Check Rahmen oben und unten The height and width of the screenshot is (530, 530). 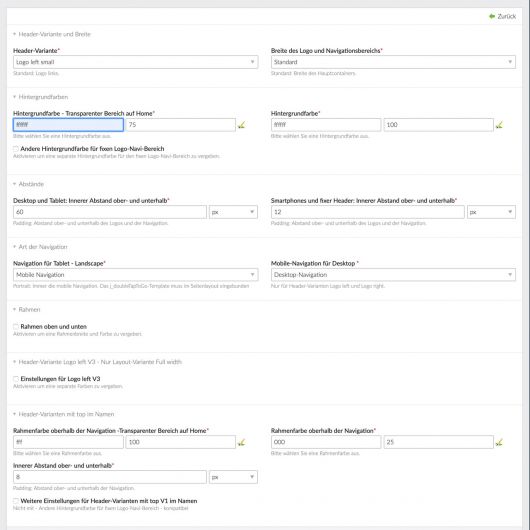coord(16,327)
